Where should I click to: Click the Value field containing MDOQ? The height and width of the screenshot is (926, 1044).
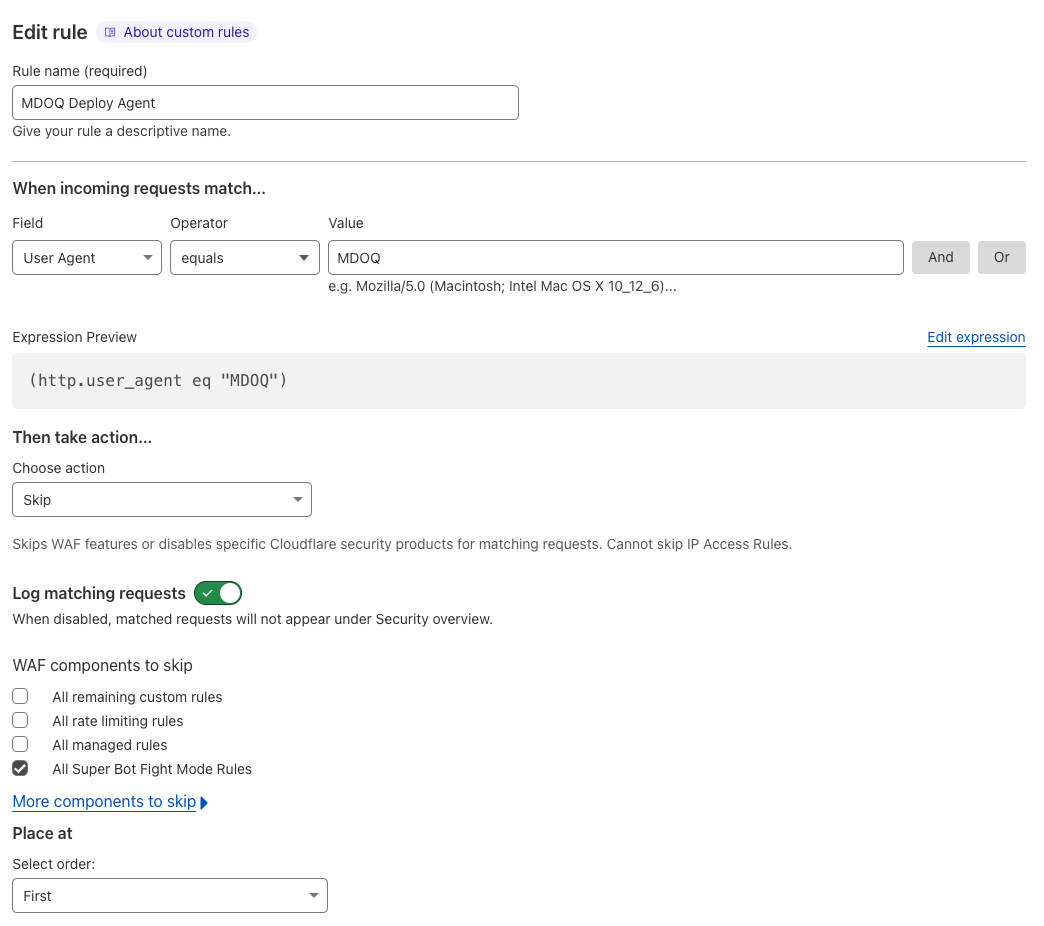[615, 258]
